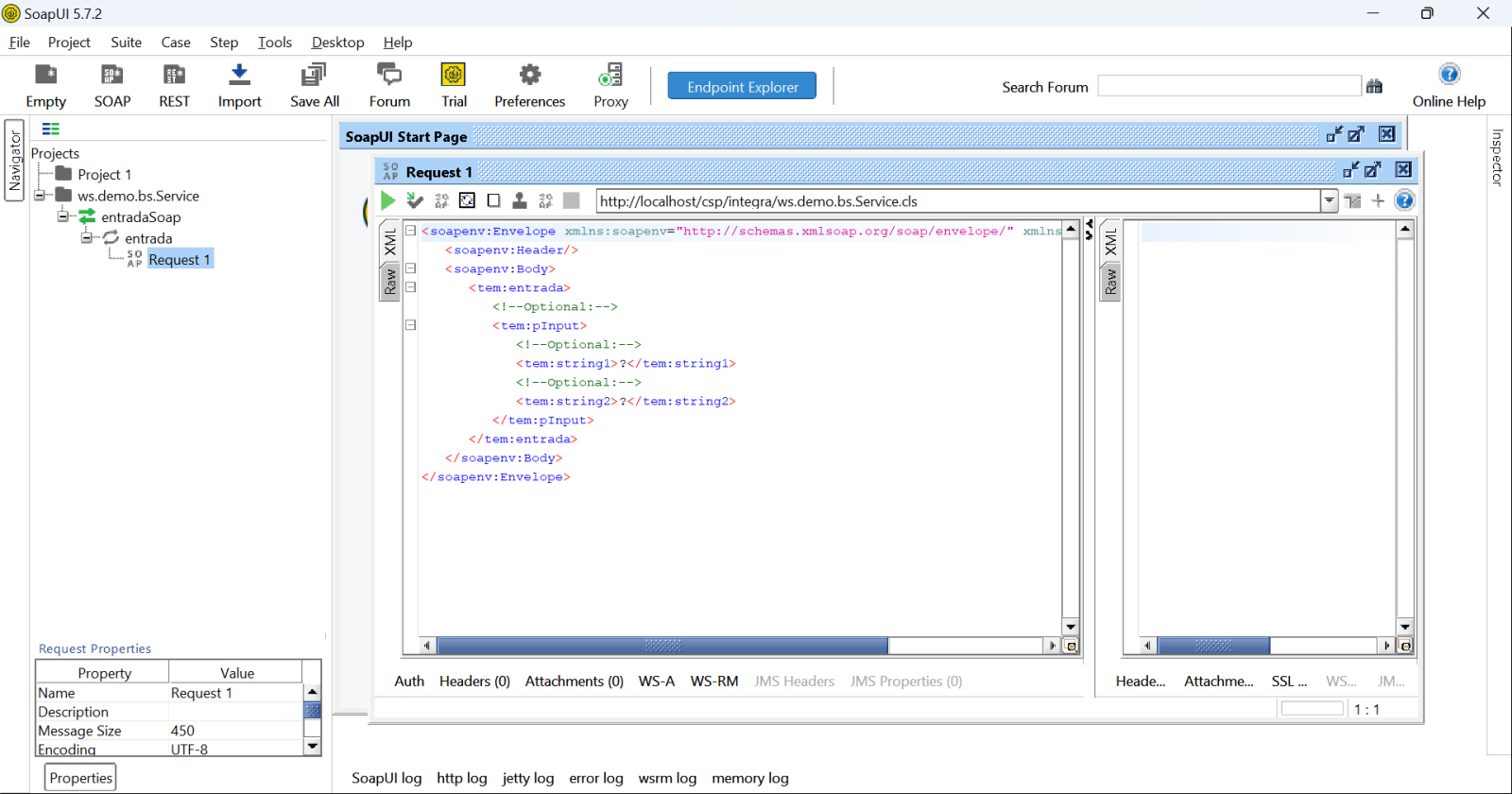
Task: Click the binoculars Search Forum icon
Action: [x=1374, y=87]
